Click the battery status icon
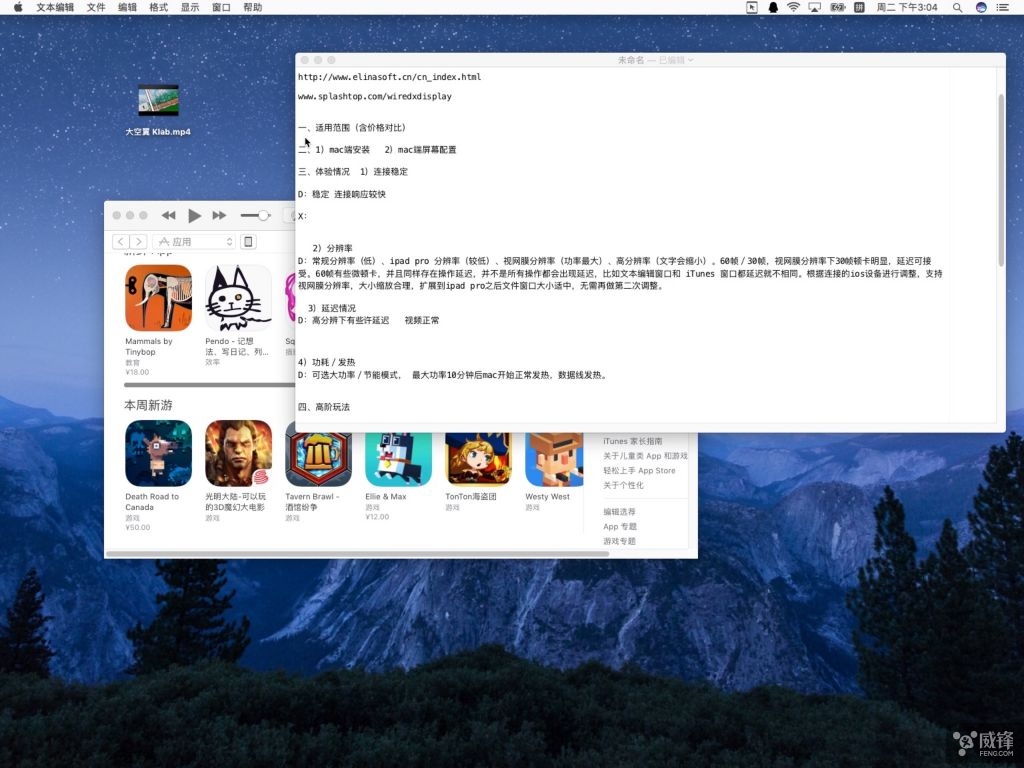 pos(838,7)
